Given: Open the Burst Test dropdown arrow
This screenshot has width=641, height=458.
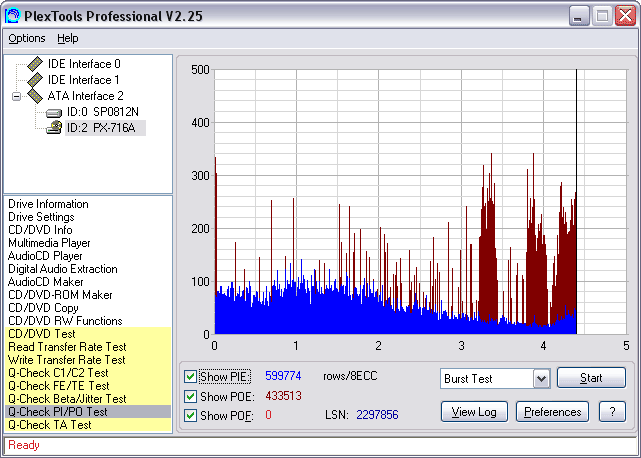Looking at the screenshot, I should (541, 379).
